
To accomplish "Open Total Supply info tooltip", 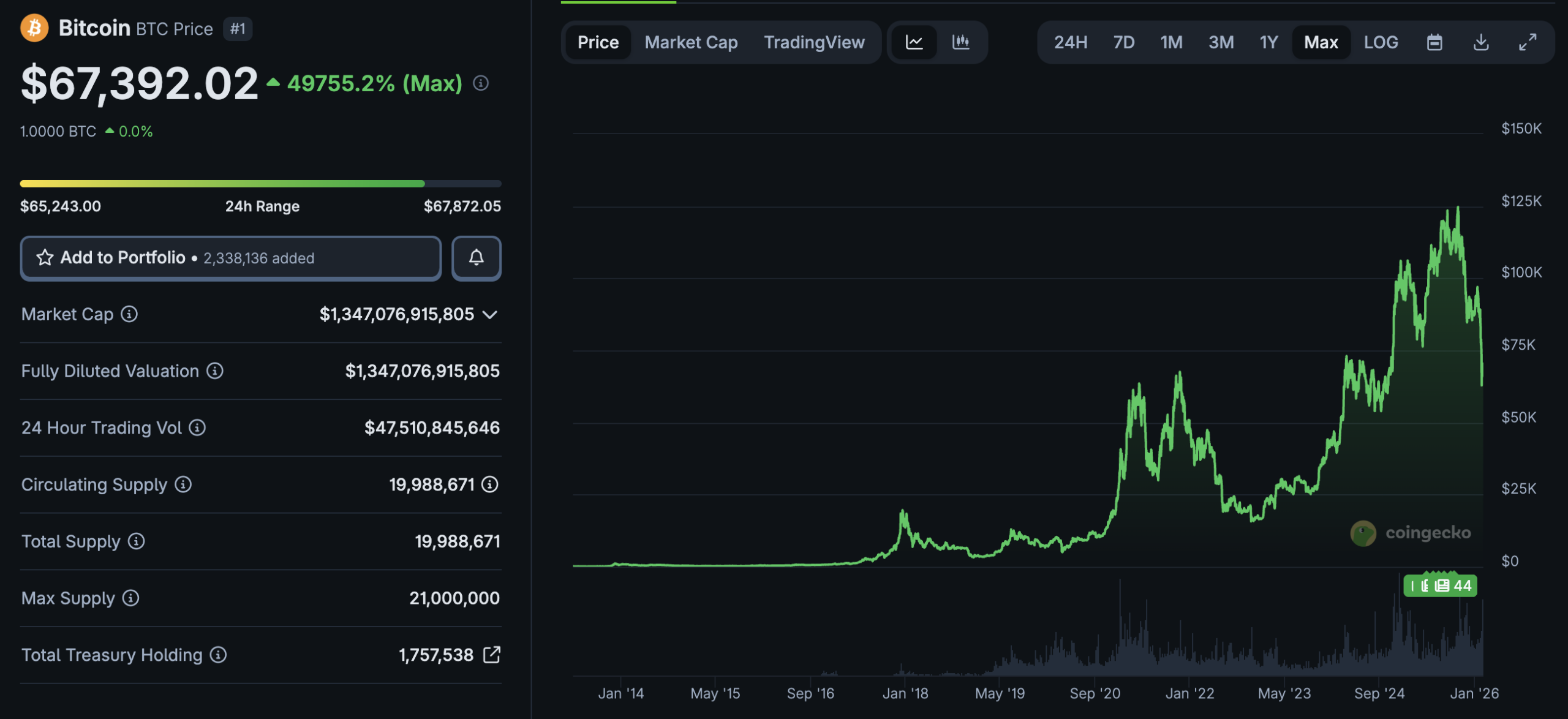I will tap(136, 541).
